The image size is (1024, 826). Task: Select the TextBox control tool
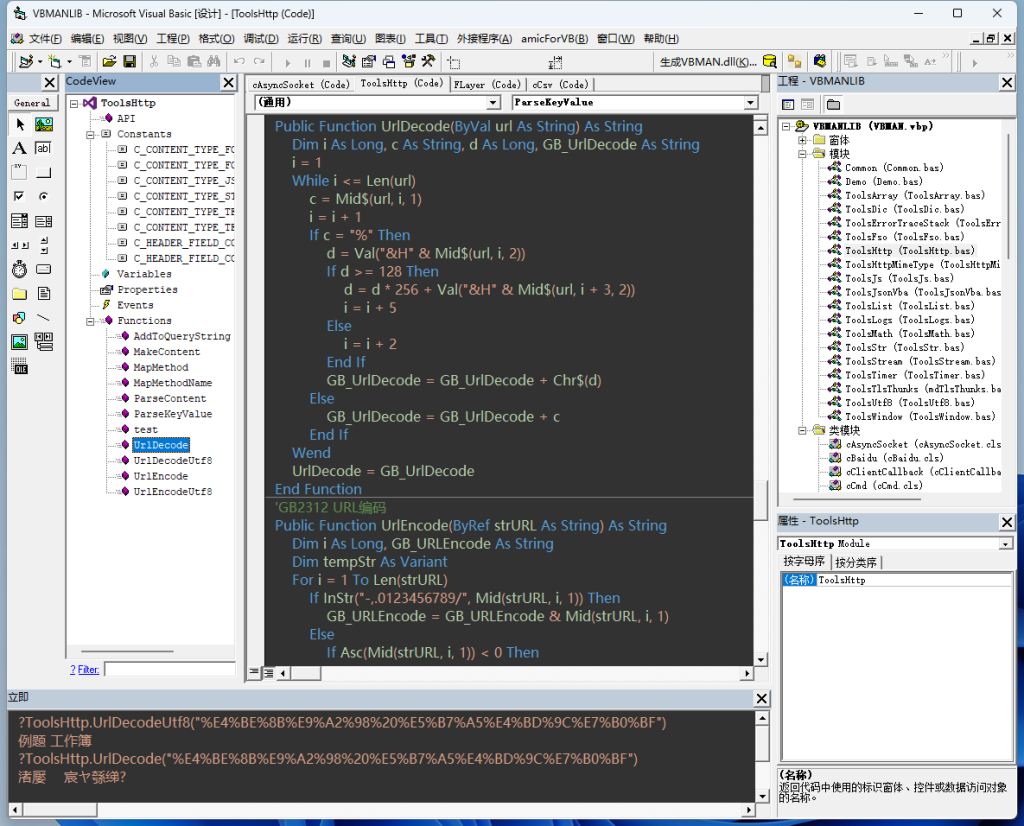(44, 148)
